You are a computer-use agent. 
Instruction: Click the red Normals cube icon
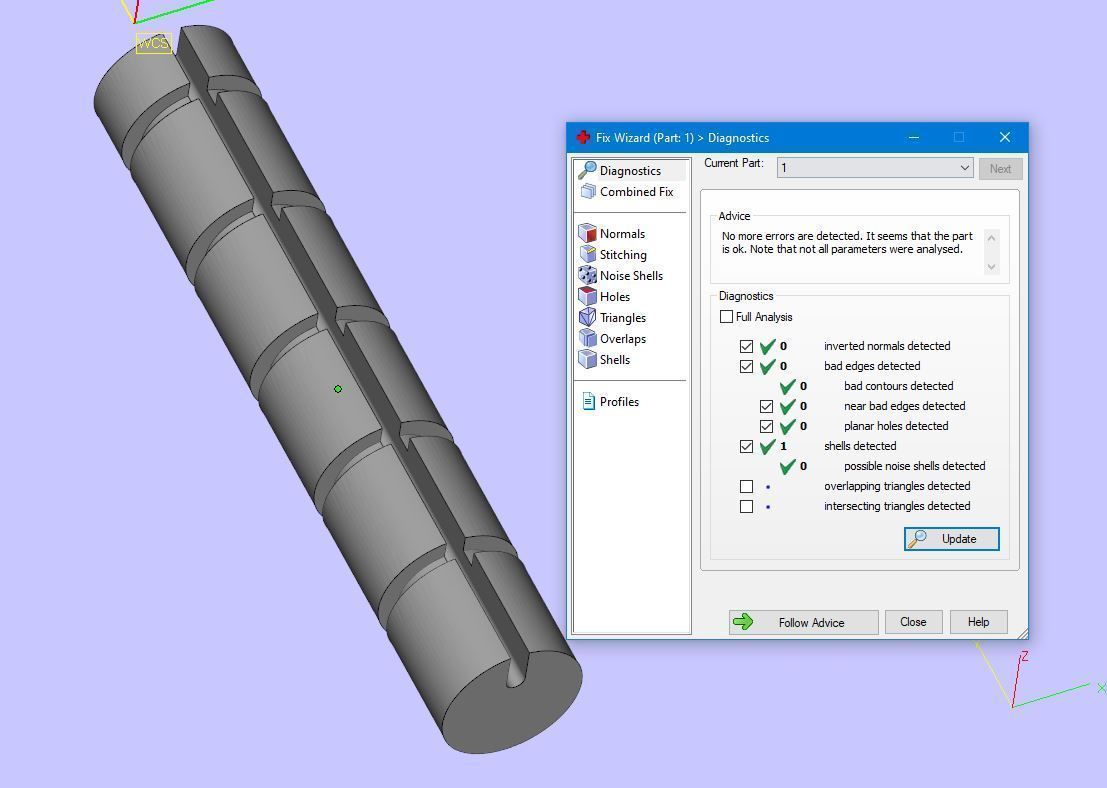587,233
